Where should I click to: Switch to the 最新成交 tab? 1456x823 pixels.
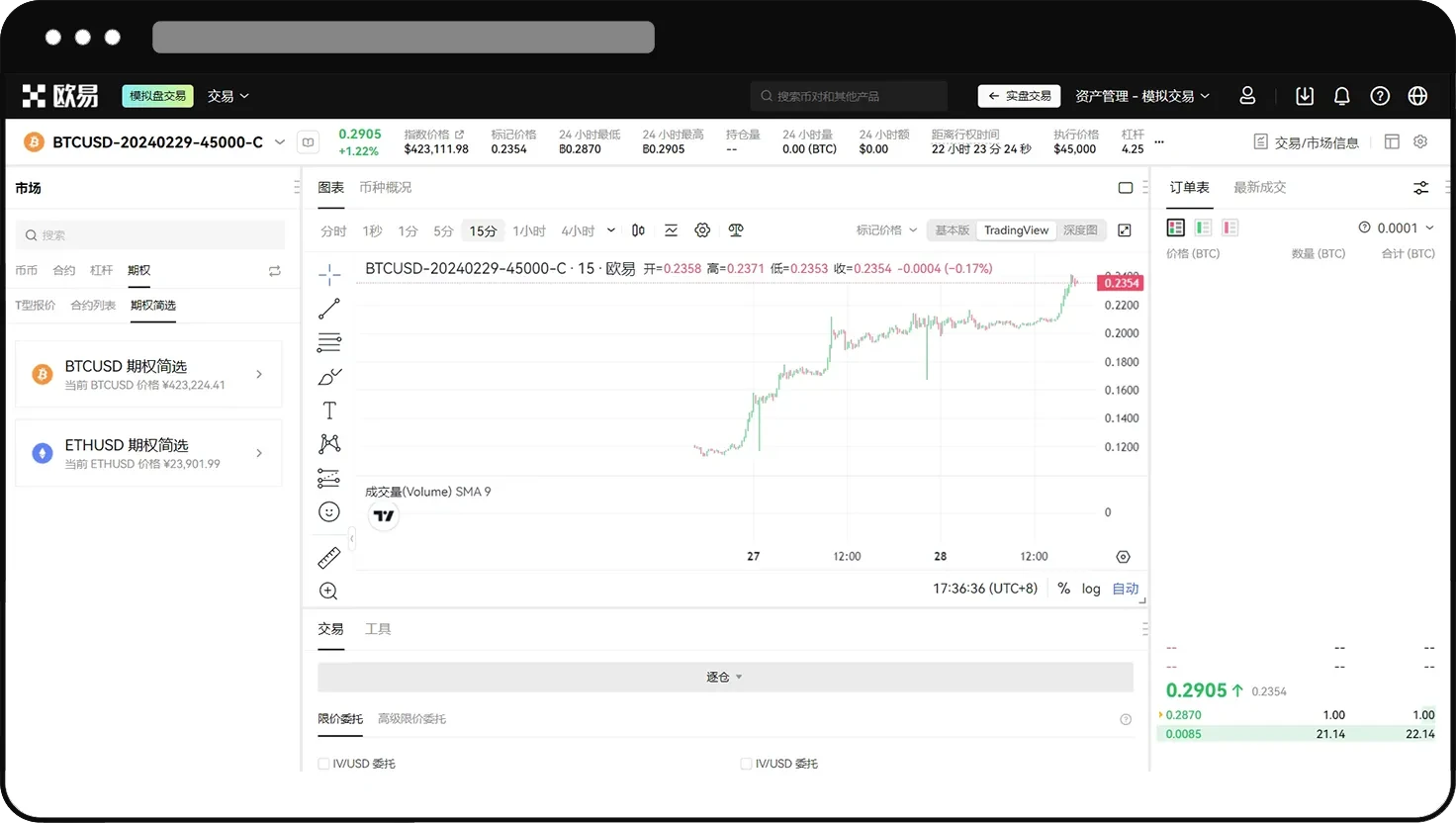click(1259, 188)
